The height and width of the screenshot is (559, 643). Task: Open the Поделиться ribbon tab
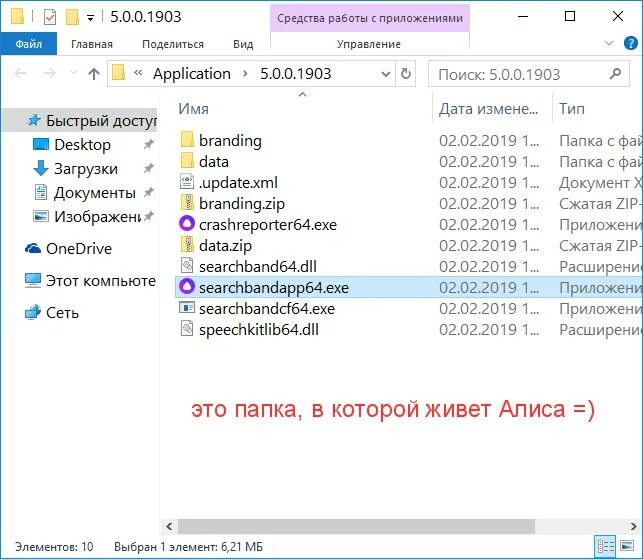tap(173, 44)
